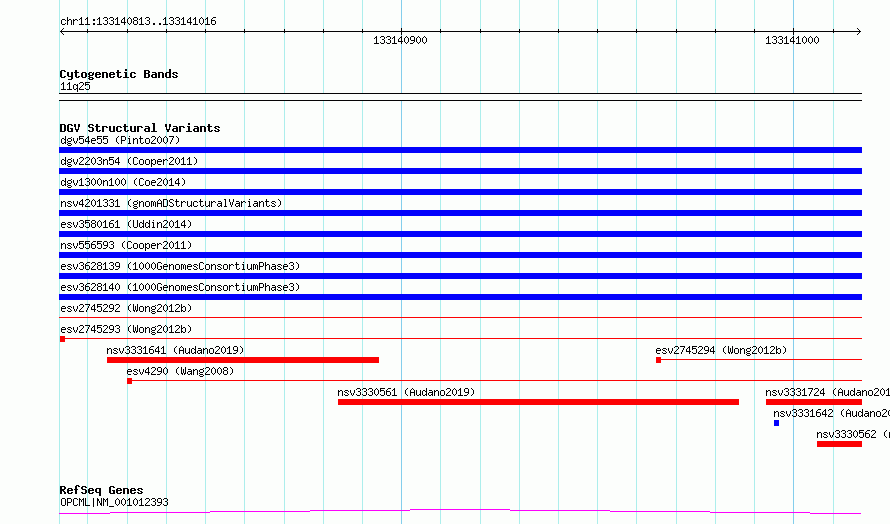This screenshot has width=890, height=524.
Task: Click the esv4290 (Wang2008) red start square
Action: click(x=129, y=381)
